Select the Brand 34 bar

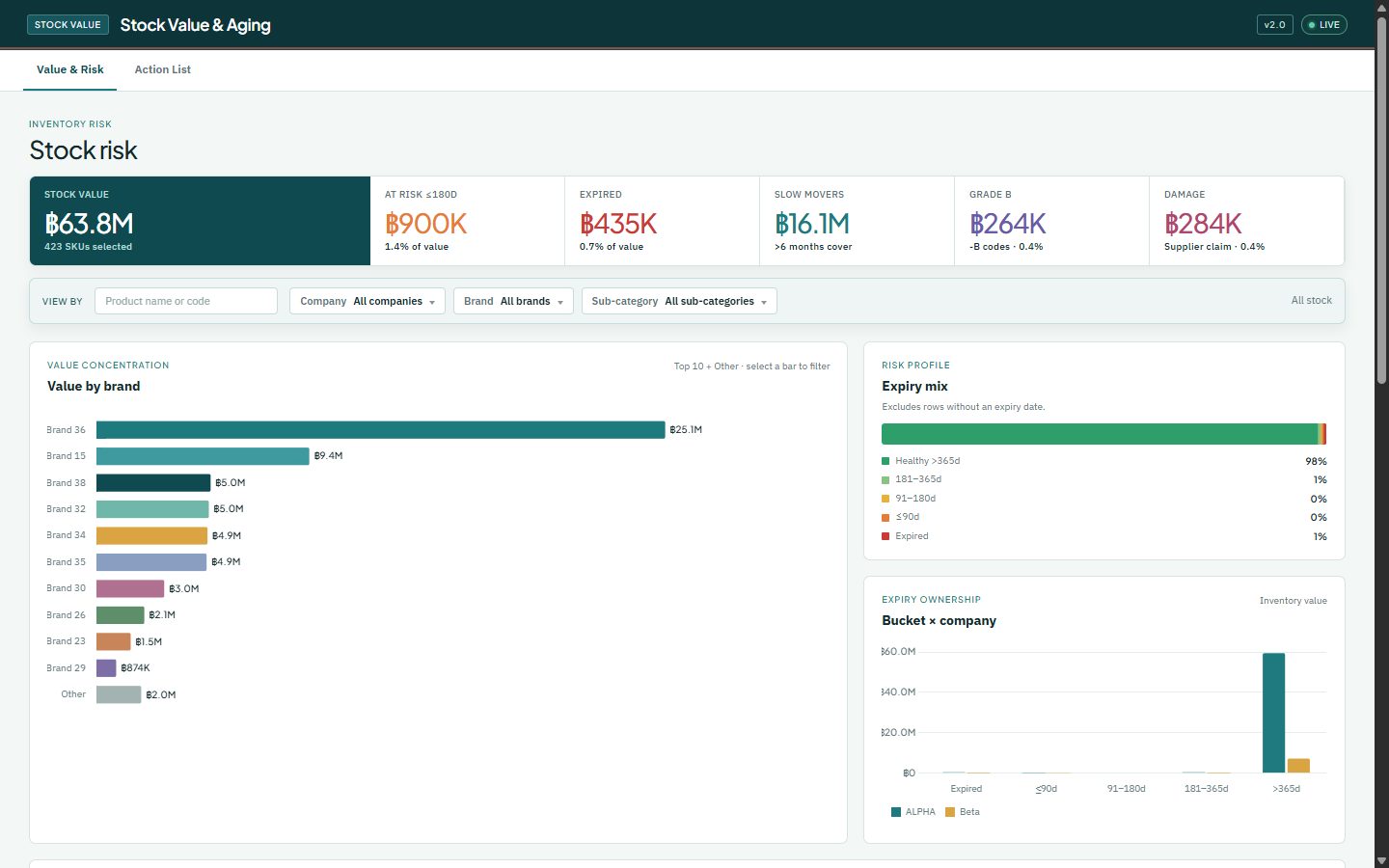point(151,535)
